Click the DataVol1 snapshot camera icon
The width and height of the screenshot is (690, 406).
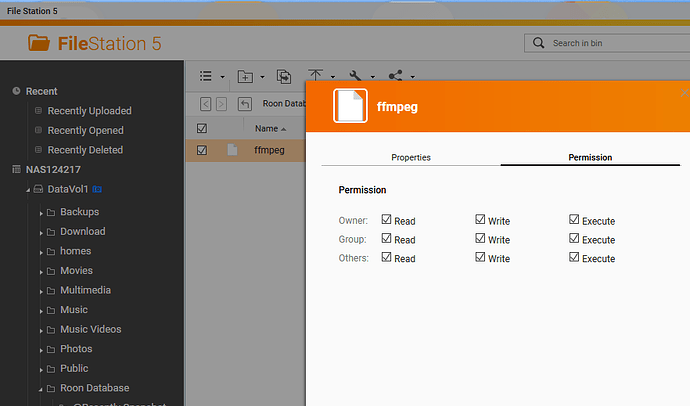point(97,189)
